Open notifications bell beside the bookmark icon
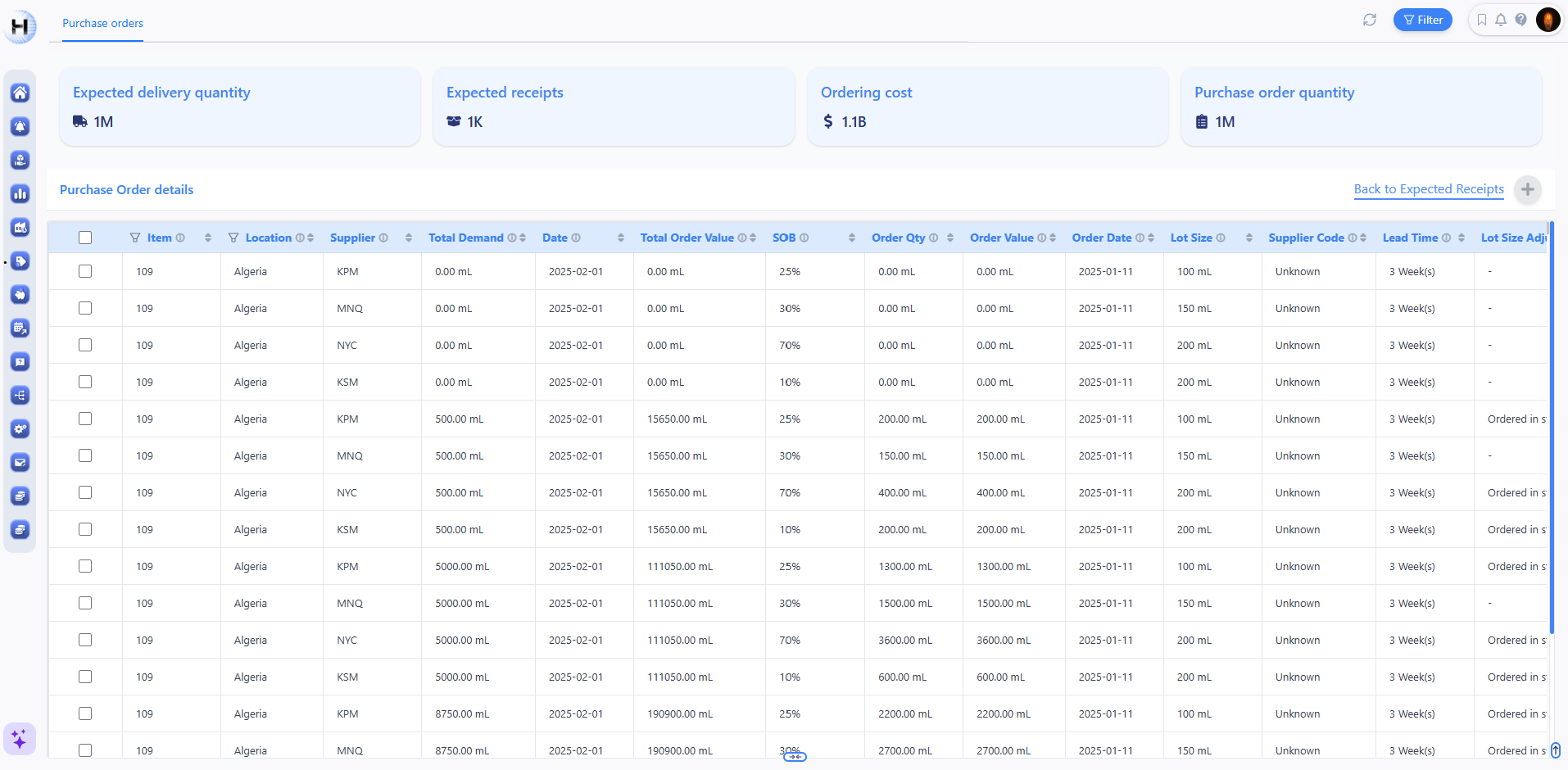Viewport: 1568px width, 770px height. [1501, 20]
